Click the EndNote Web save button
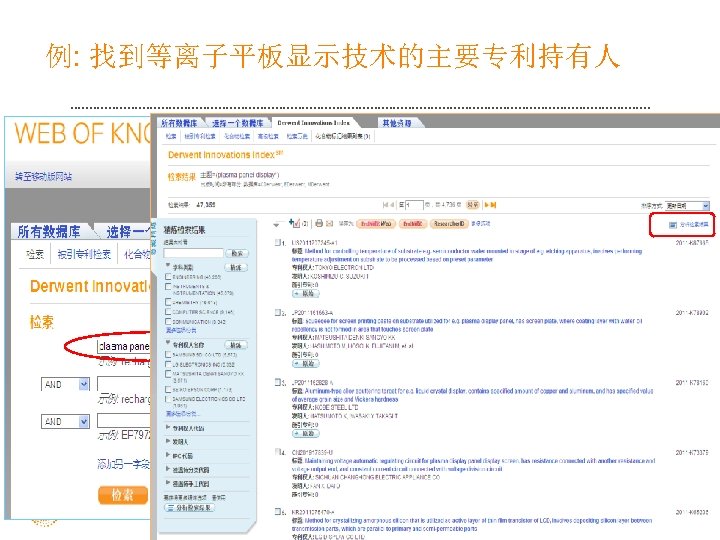 click(376, 224)
